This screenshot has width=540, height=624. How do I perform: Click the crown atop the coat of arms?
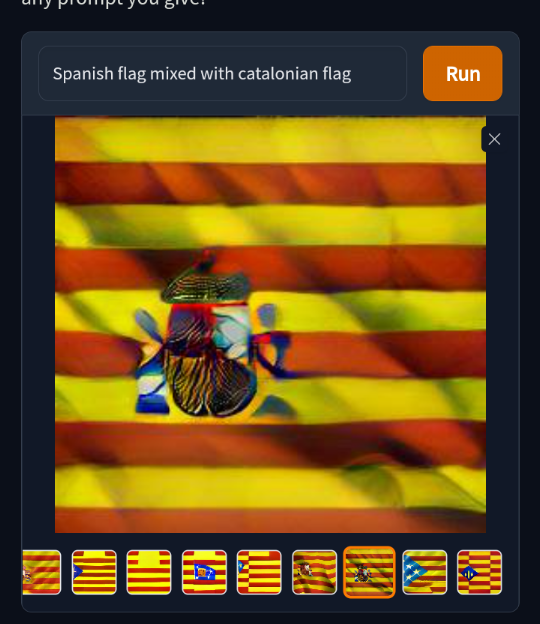pyautogui.click(x=205, y=281)
